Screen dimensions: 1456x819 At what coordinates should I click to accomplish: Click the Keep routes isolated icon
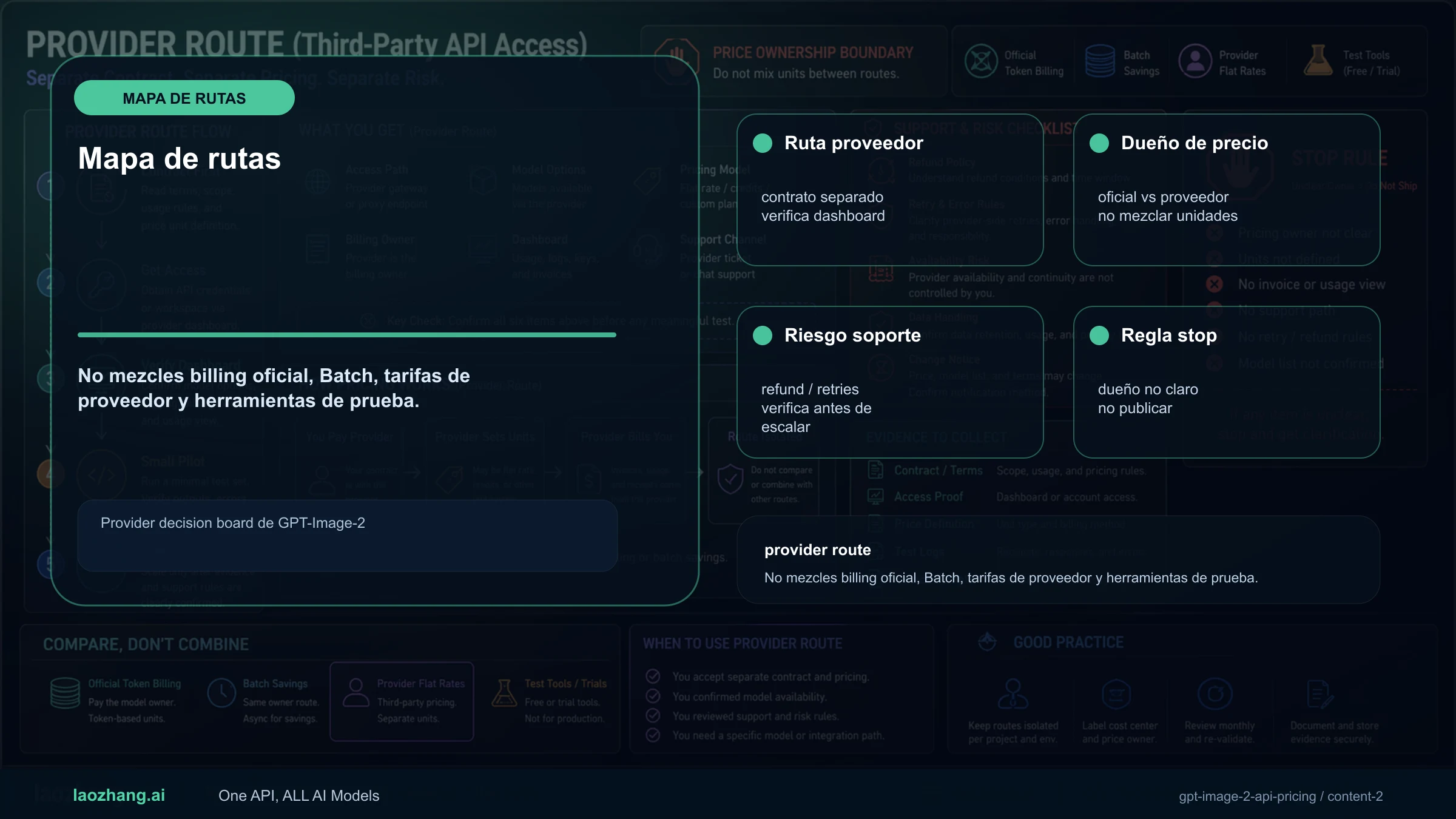pos(1013,694)
